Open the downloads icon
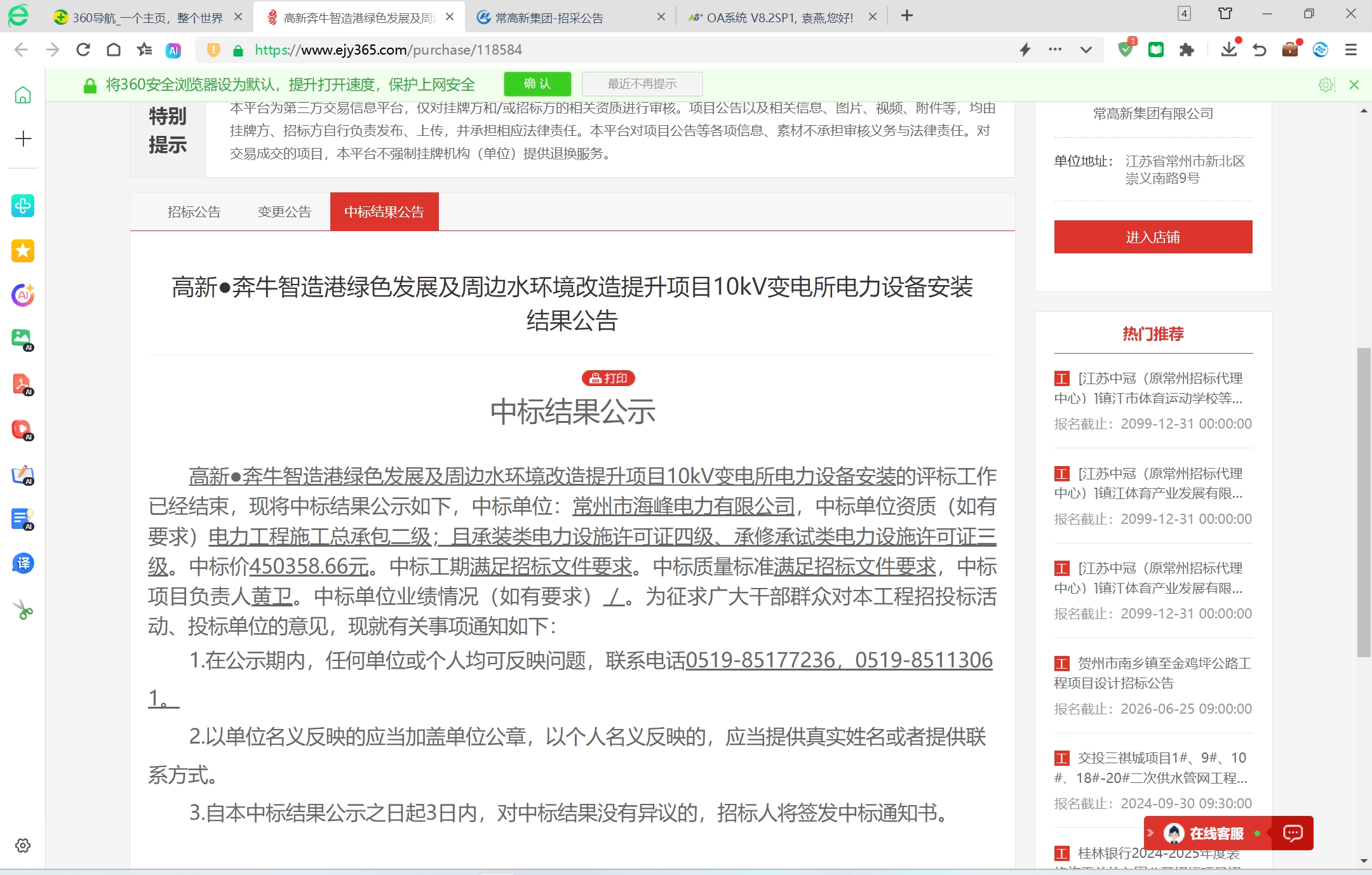The height and width of the screenshot is (875, 1372). point(1229,48)
